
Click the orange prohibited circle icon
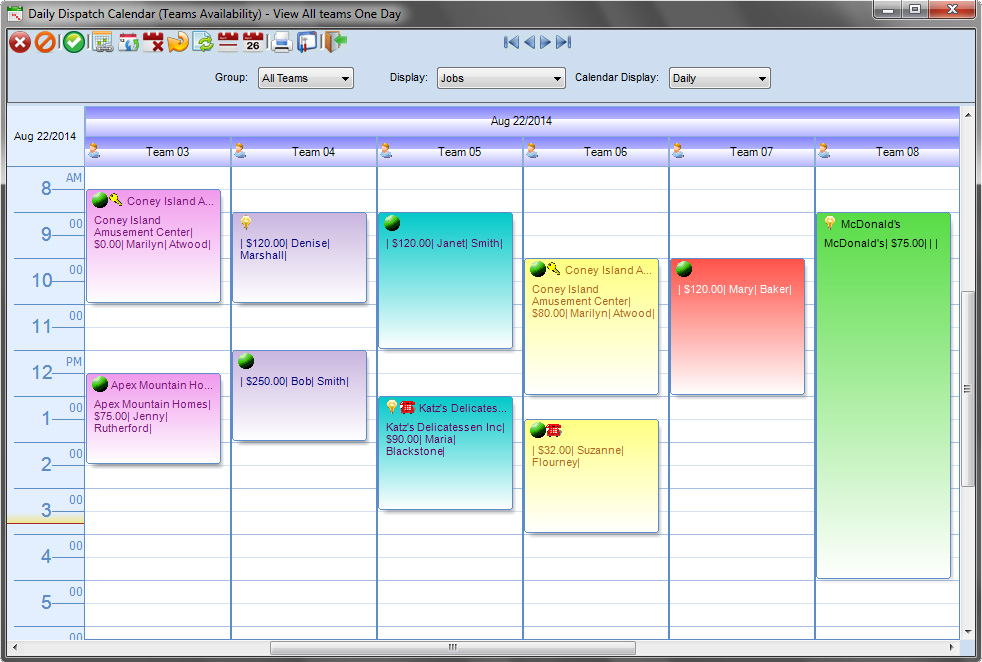point(45,43)
